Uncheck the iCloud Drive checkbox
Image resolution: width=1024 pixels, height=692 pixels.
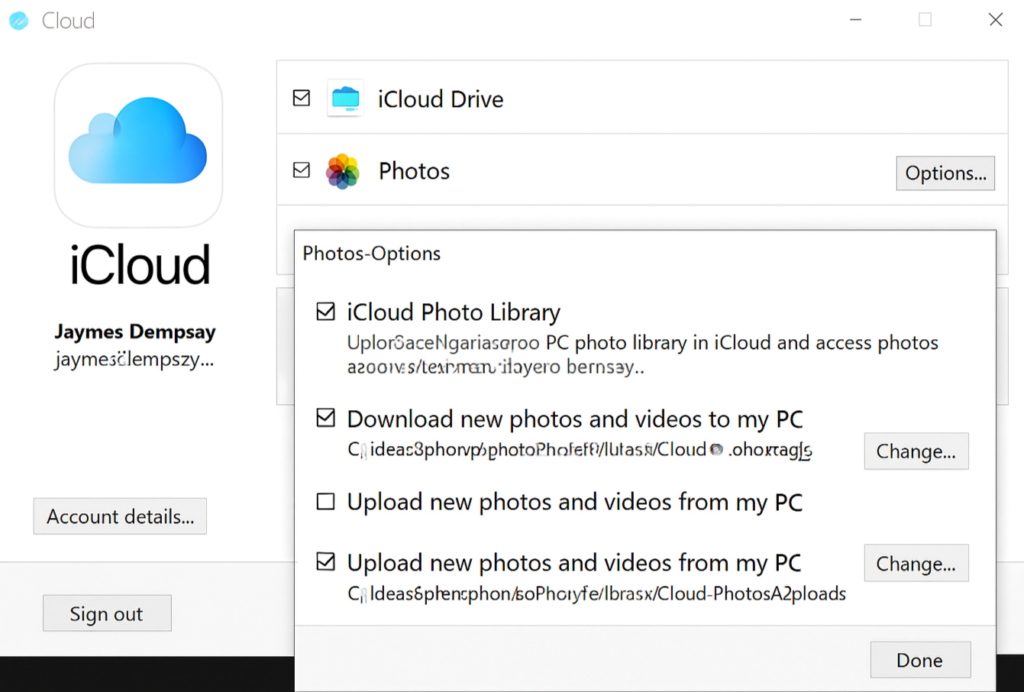point(301,98)
